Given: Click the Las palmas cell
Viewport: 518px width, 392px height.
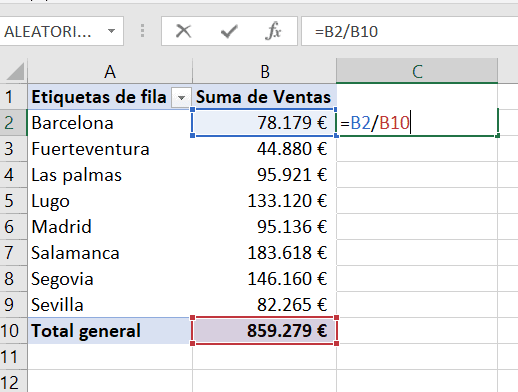Looking at the screenshot, I should pos(110,175).
